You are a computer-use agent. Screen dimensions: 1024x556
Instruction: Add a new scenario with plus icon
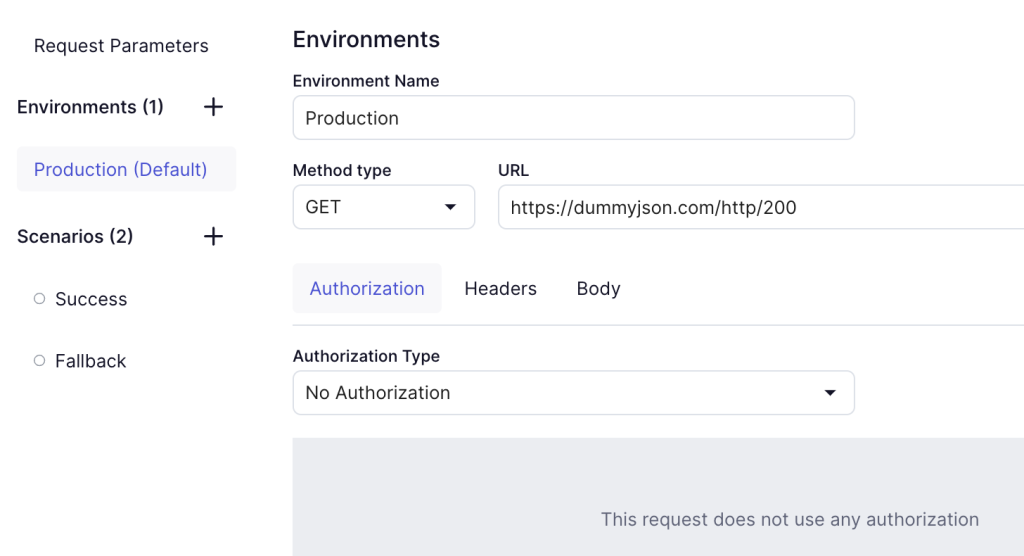coord(213,236)
